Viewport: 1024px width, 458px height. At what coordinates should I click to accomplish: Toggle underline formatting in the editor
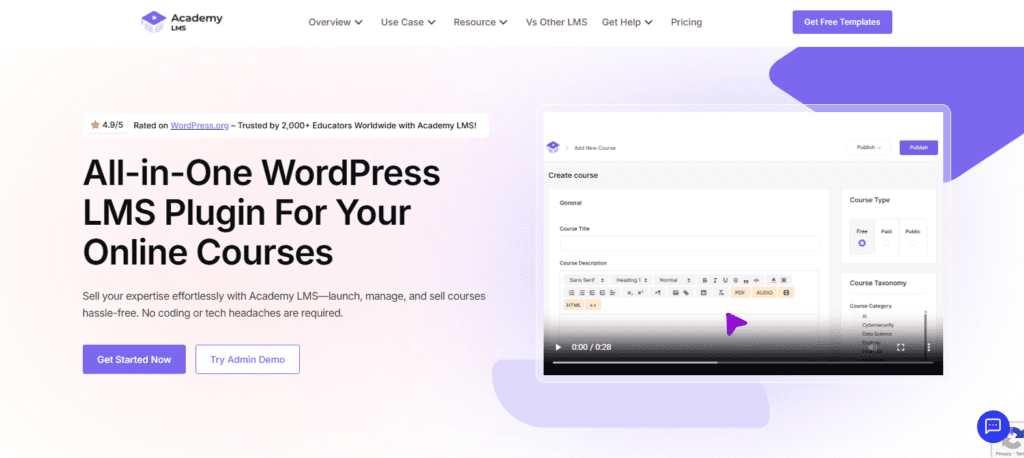[x=725, y=280]
